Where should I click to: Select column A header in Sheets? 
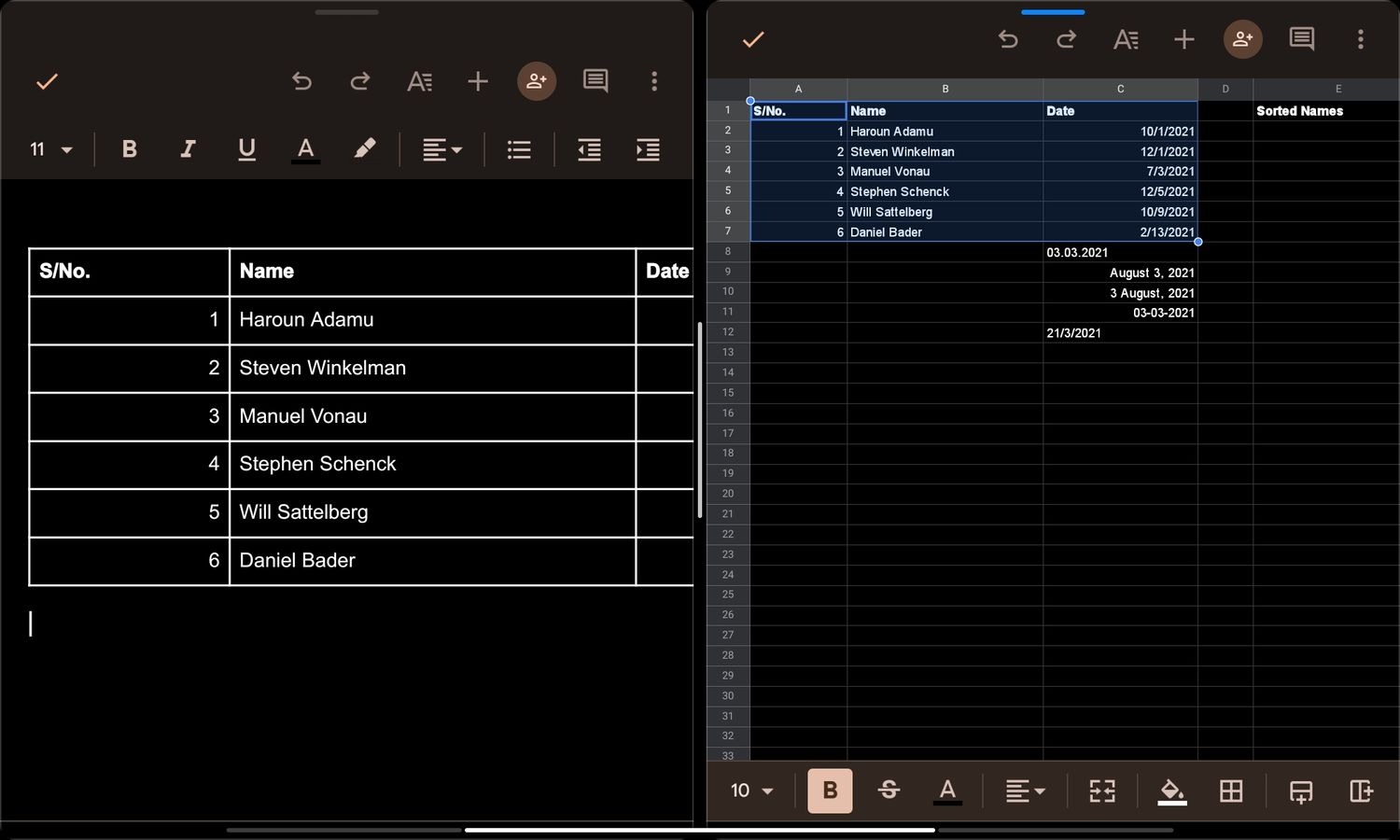(798, 89)
